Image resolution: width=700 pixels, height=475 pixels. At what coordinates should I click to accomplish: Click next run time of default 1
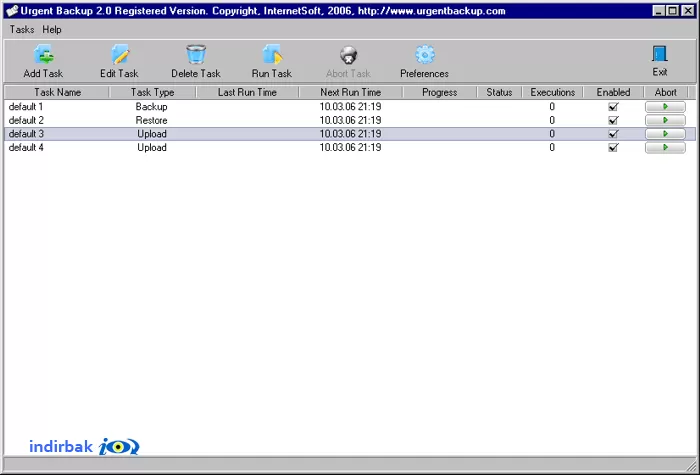click(x=350, y=107)
